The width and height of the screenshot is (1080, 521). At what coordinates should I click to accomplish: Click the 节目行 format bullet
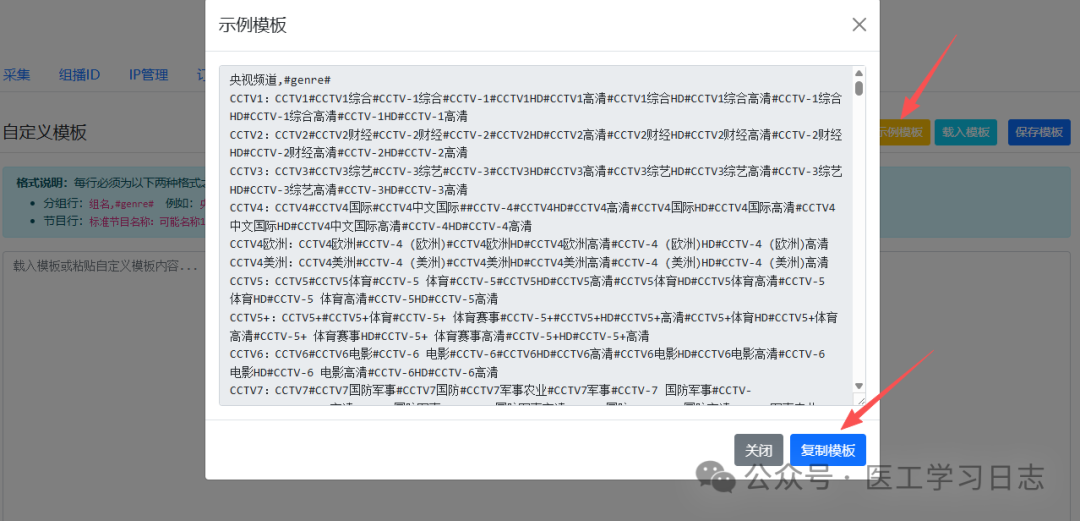124,221
